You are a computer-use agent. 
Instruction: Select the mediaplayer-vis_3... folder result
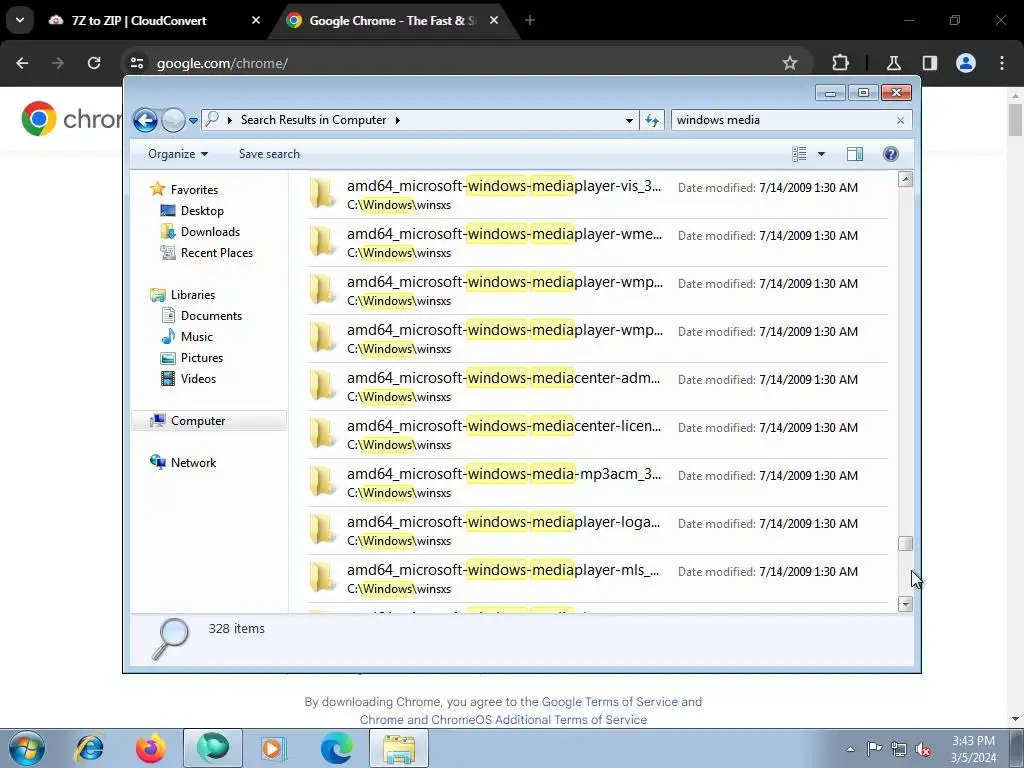598,195
